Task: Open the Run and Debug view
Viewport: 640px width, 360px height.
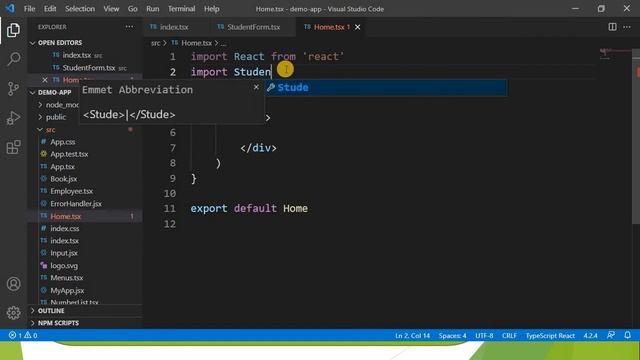Action: (x=13, y=118)
